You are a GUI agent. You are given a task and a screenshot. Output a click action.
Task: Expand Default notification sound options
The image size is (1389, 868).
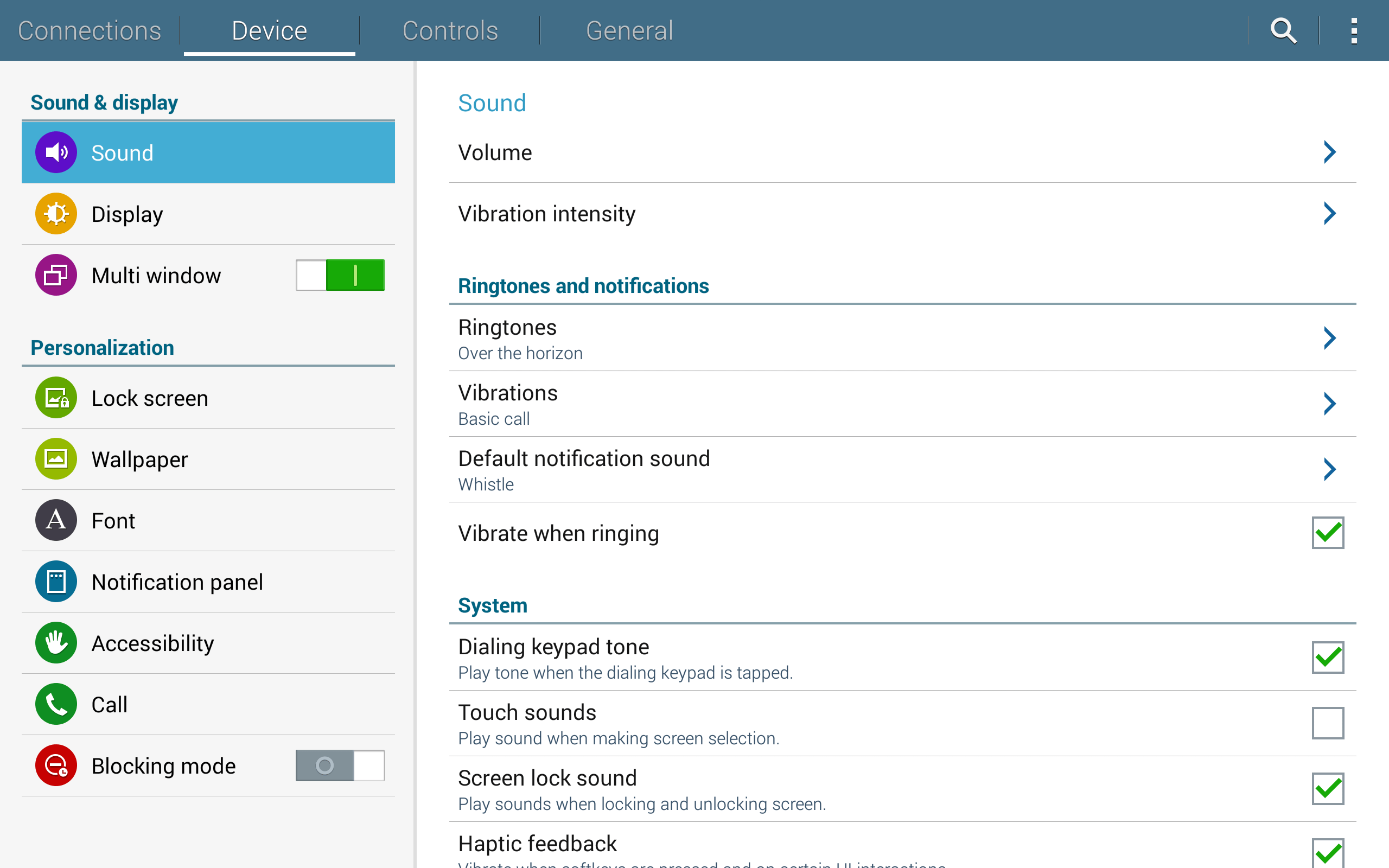[x=1330, y=469]
